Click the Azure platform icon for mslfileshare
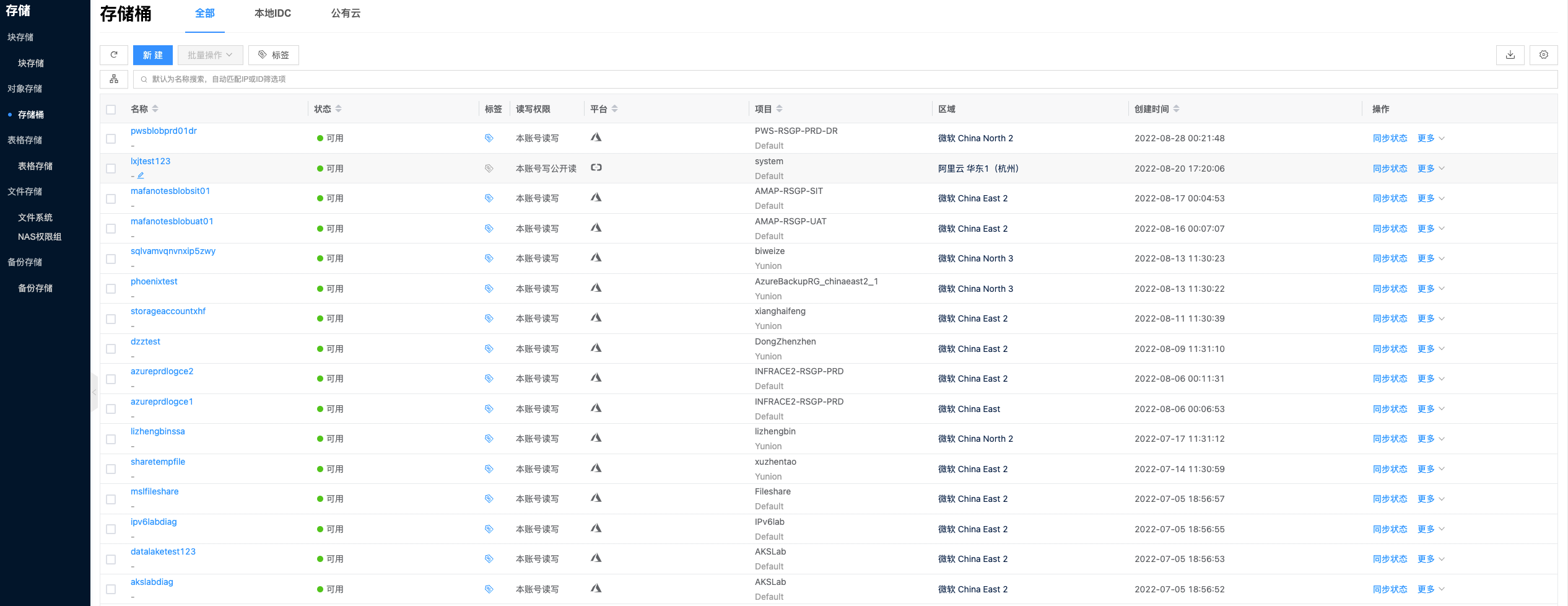 [x=596, y=498]
